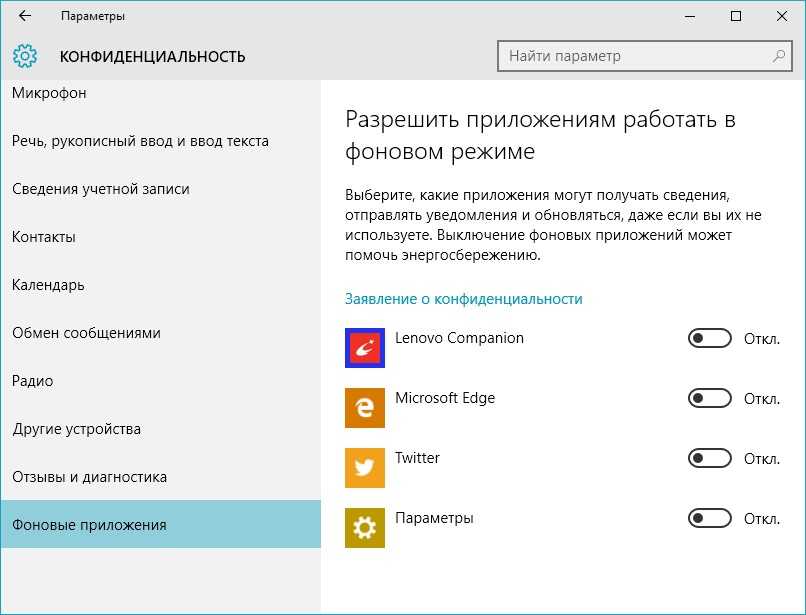The width and height of the screenshot is (806, 615).
Task: Enable Microsoft Edge background toggle
Action: point(709,398)
